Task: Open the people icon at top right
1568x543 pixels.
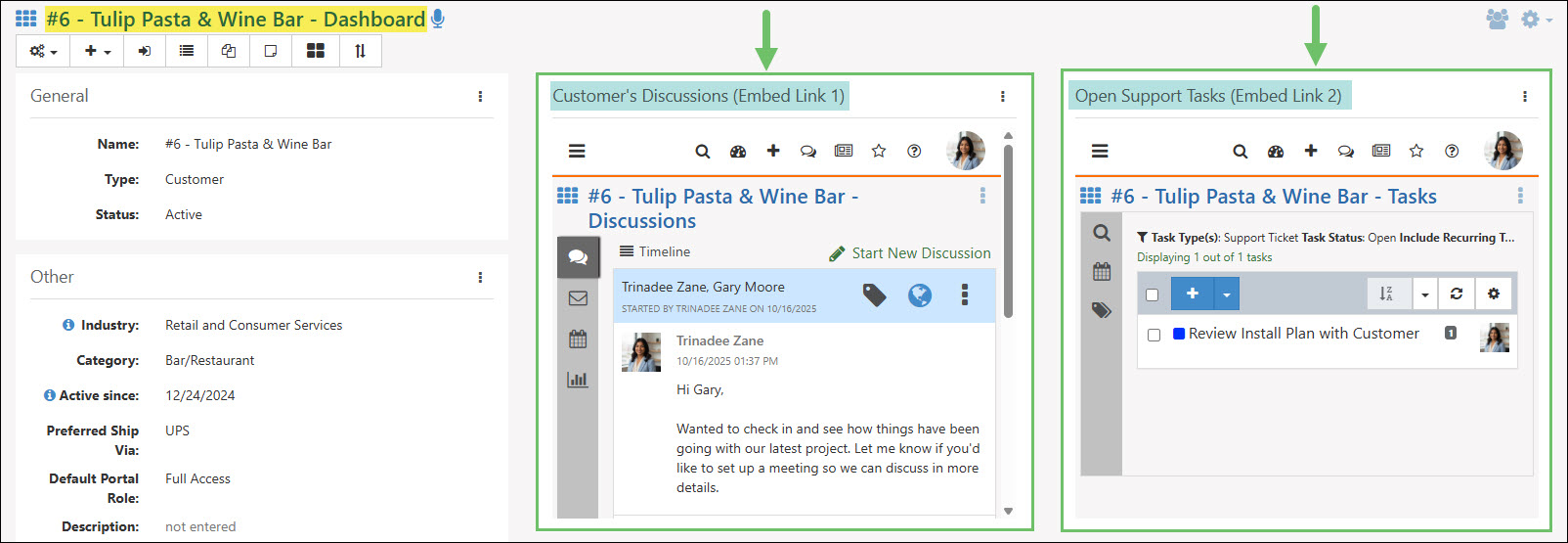Action: pos(1497,19)
